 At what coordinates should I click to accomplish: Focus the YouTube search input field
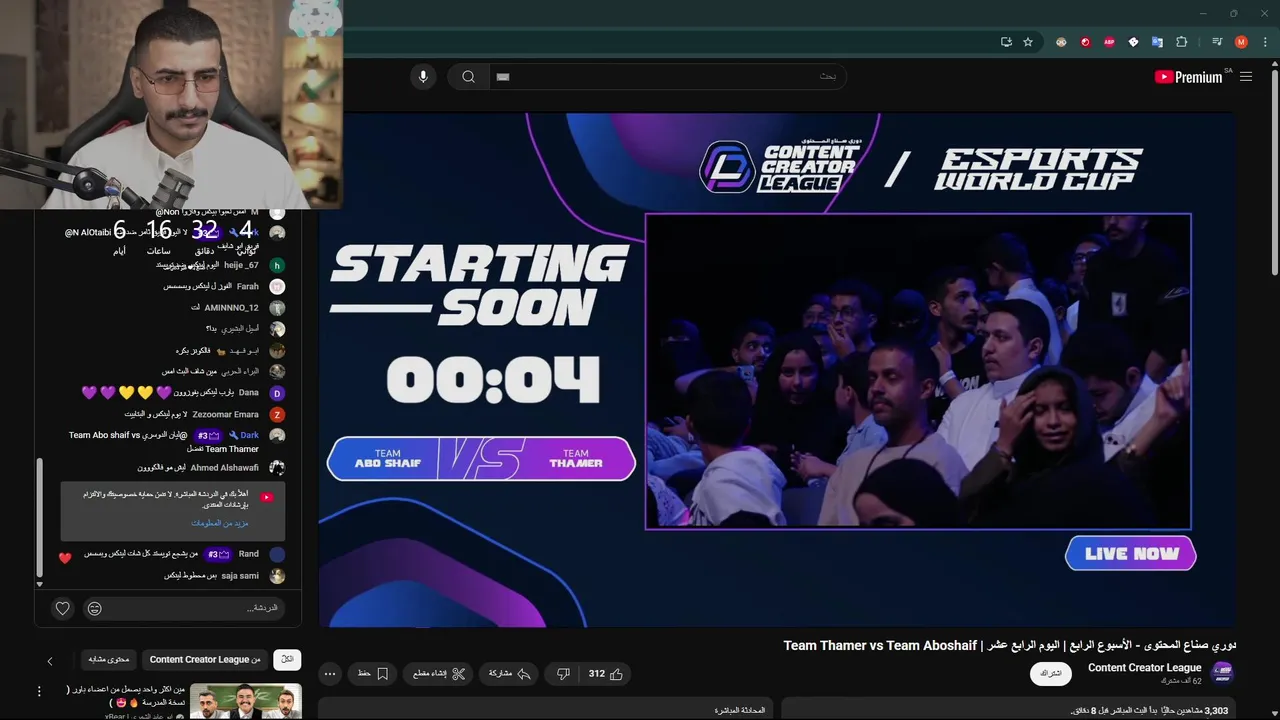coord(666,77)
